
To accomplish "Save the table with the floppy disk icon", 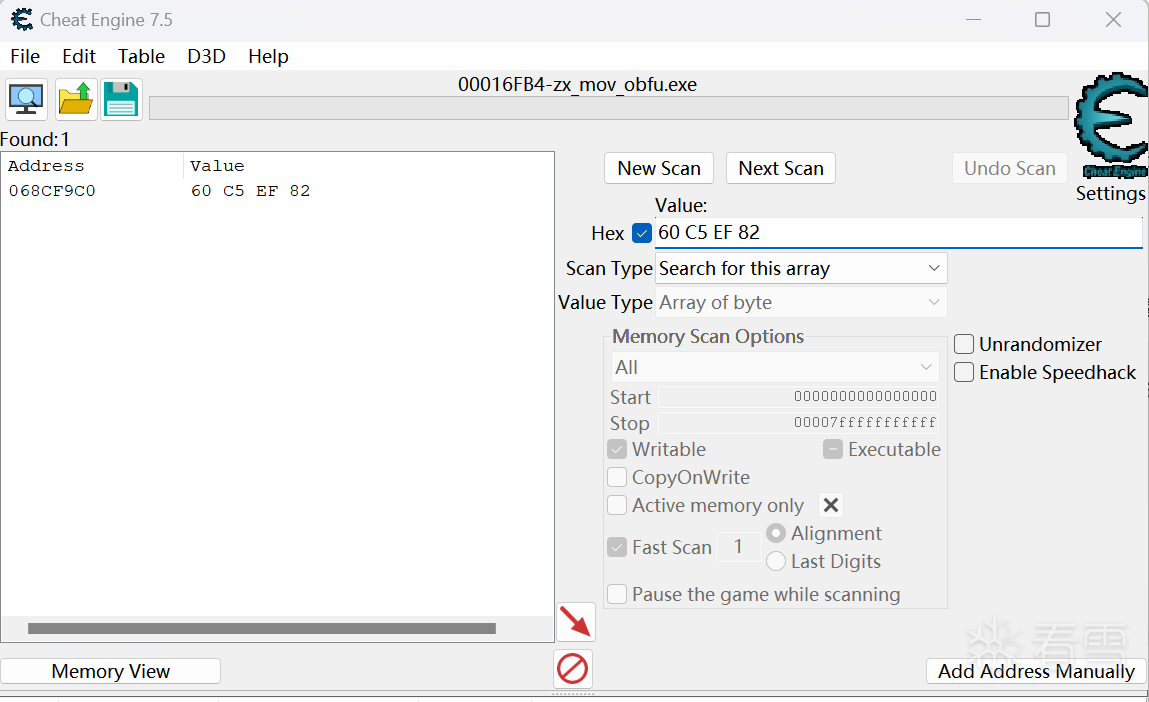I will pos(121,99).
